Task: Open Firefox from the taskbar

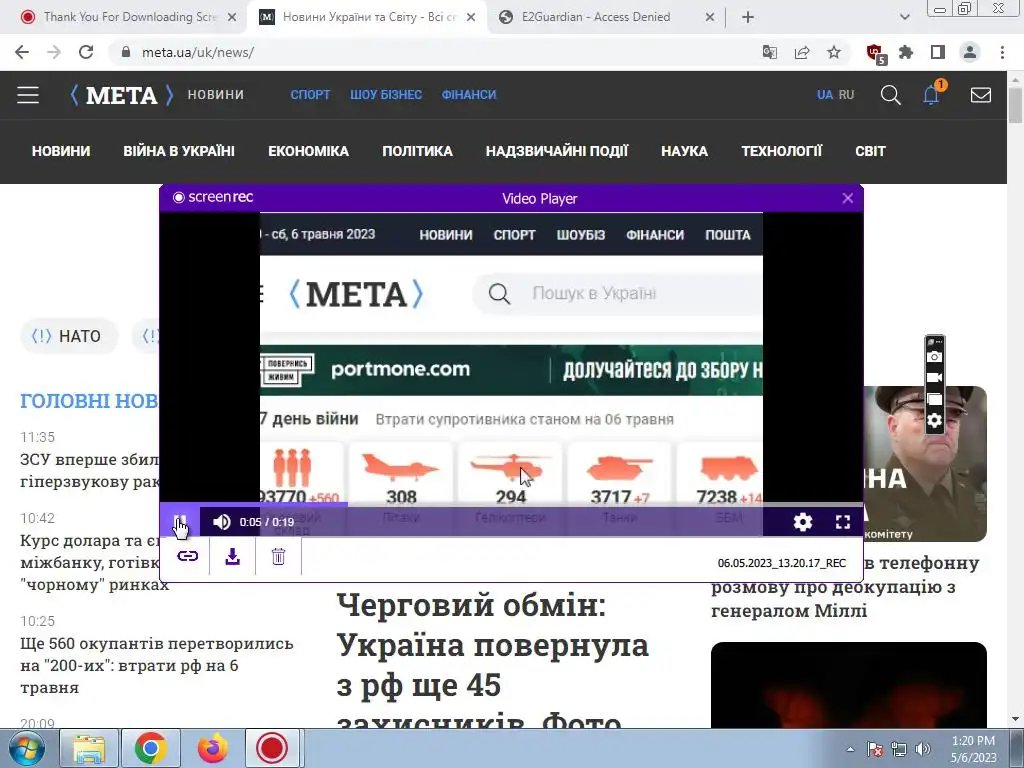Action: coord(213,748)
